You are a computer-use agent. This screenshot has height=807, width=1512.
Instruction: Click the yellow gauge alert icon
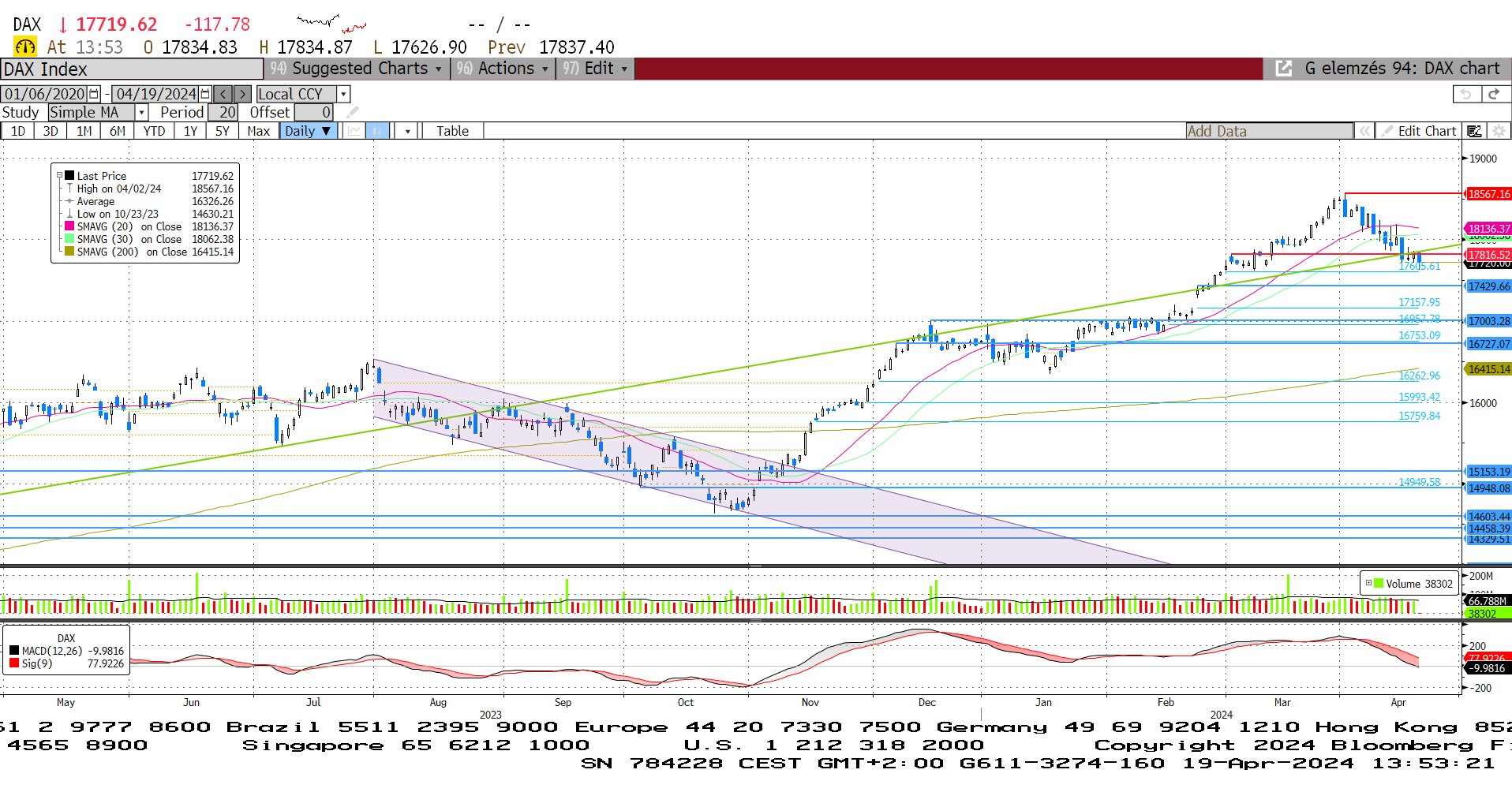pyautogui.click(x=25, y=47)
